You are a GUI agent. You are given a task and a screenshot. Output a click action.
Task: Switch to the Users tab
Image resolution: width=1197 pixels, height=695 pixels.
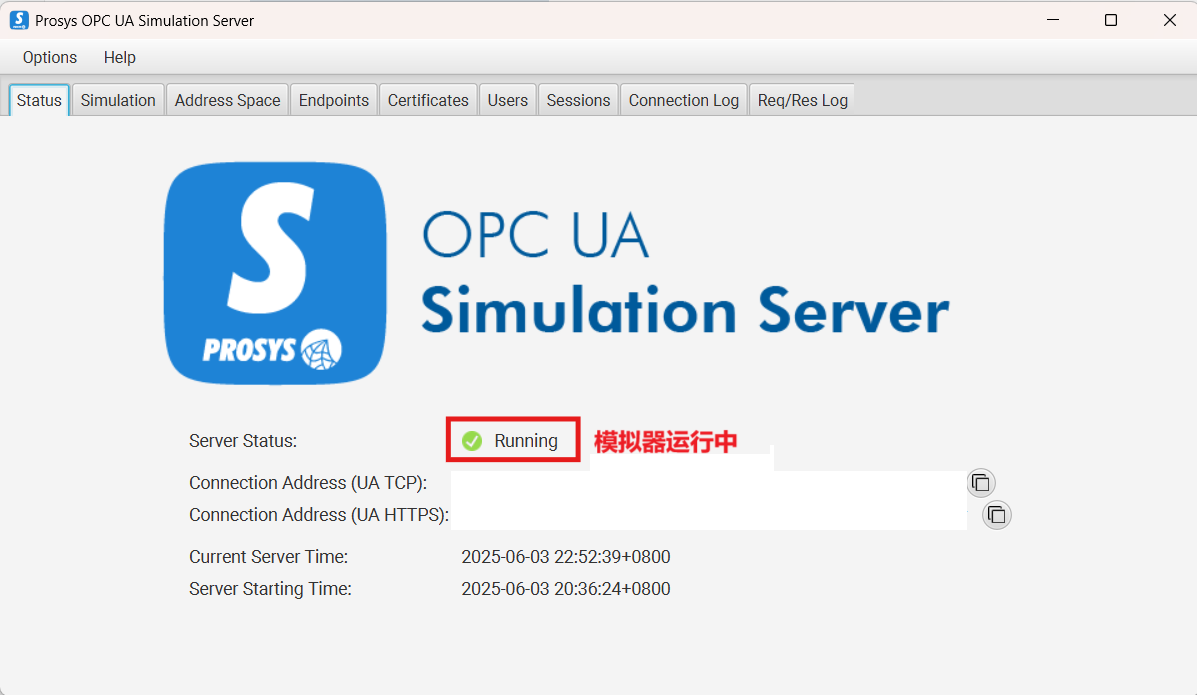tap(508, 100)
